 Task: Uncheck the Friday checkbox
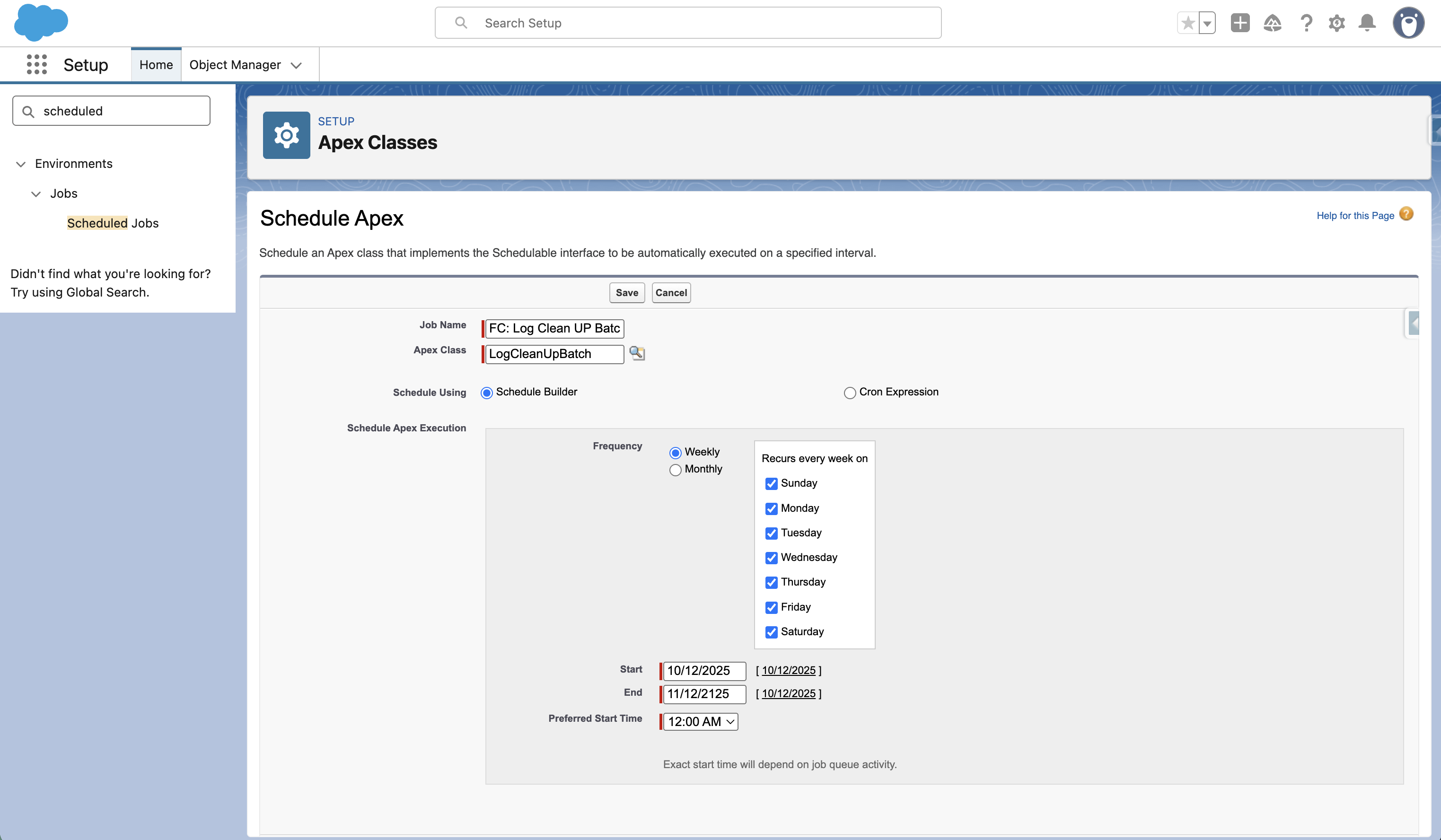point(771,608)
